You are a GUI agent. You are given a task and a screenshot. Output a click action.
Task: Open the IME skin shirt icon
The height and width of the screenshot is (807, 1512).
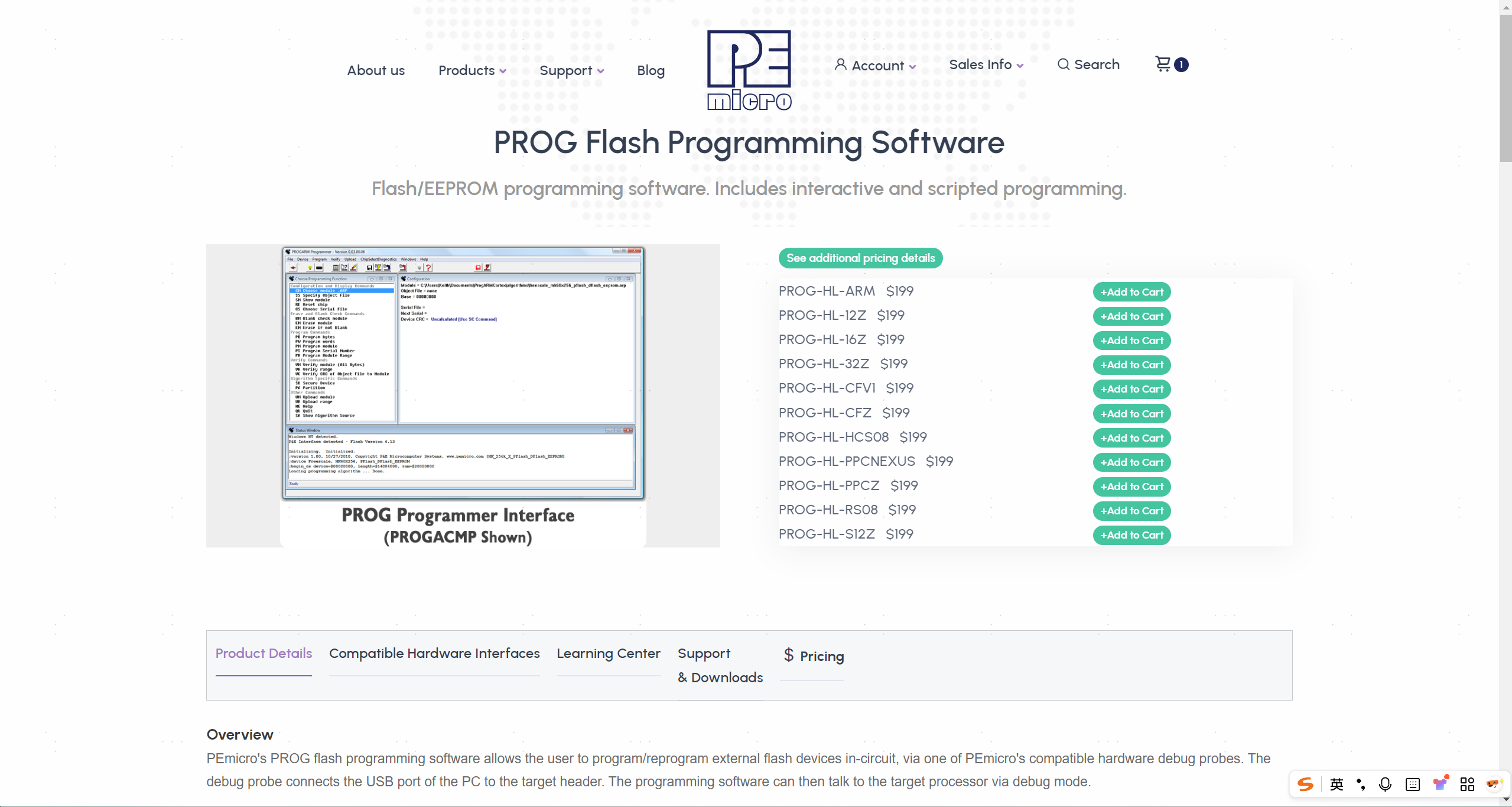pyautogui.click(x=1440, y=784)
